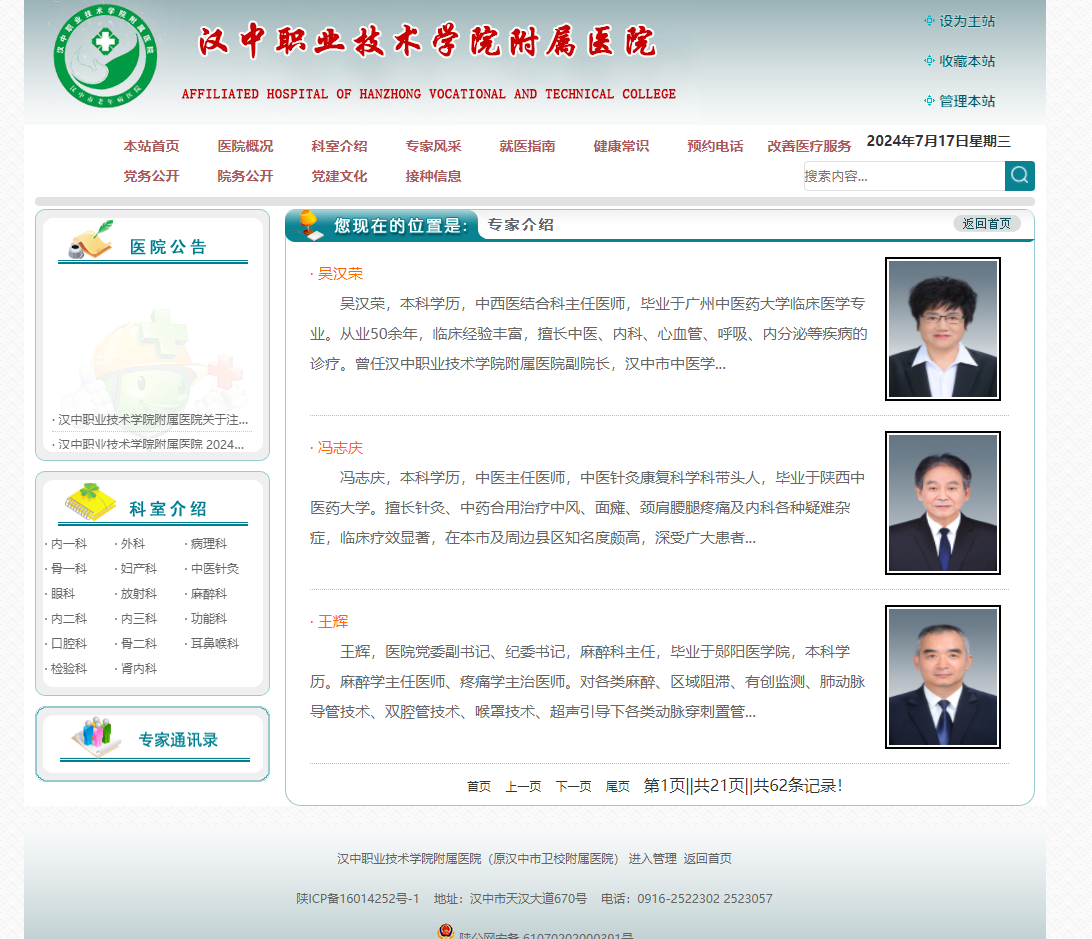Go to 上一页 previous page
The height and width of the screenshot is (939, 1092).
(523, 786)
